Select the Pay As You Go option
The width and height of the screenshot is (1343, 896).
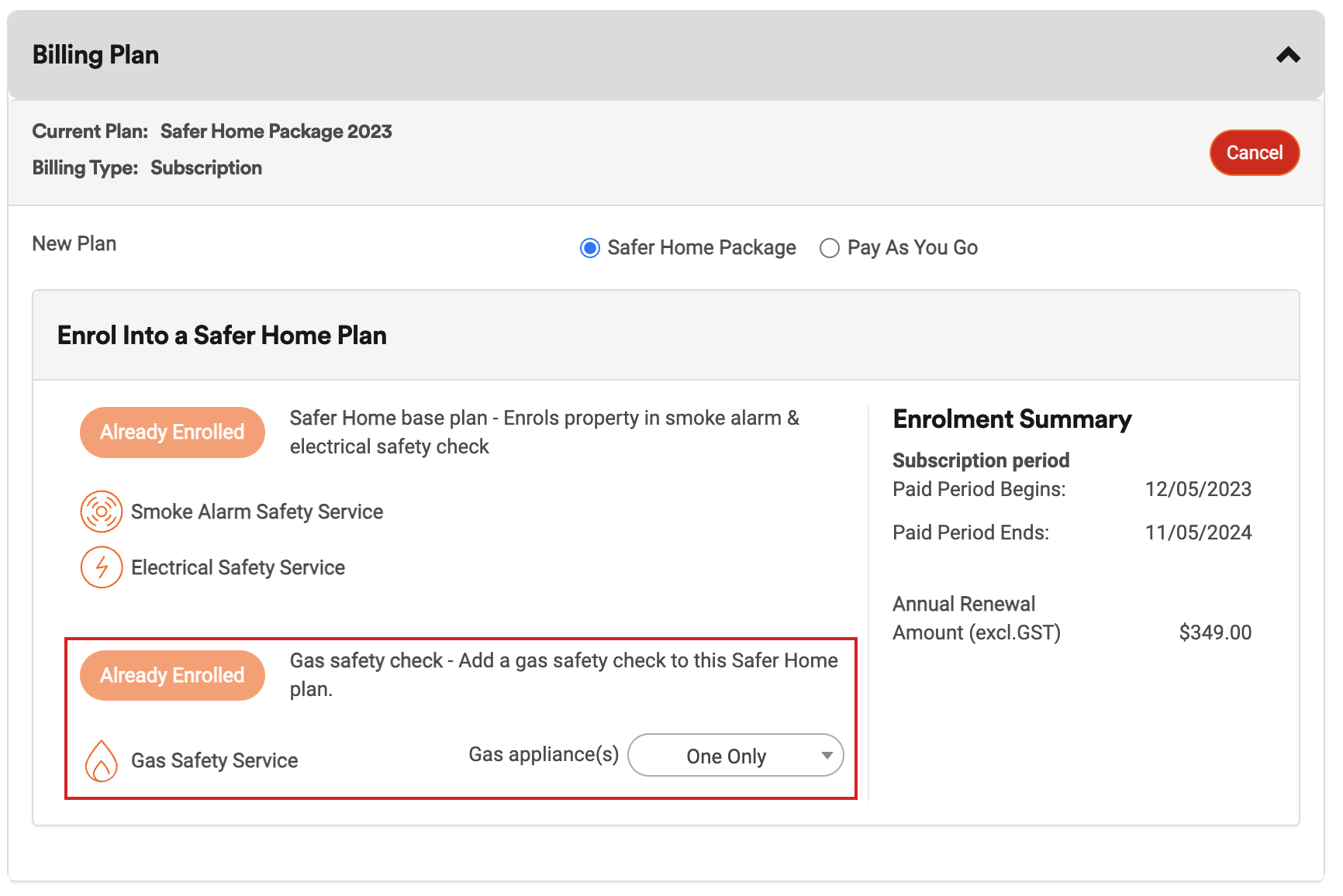(x=830, y=248)
